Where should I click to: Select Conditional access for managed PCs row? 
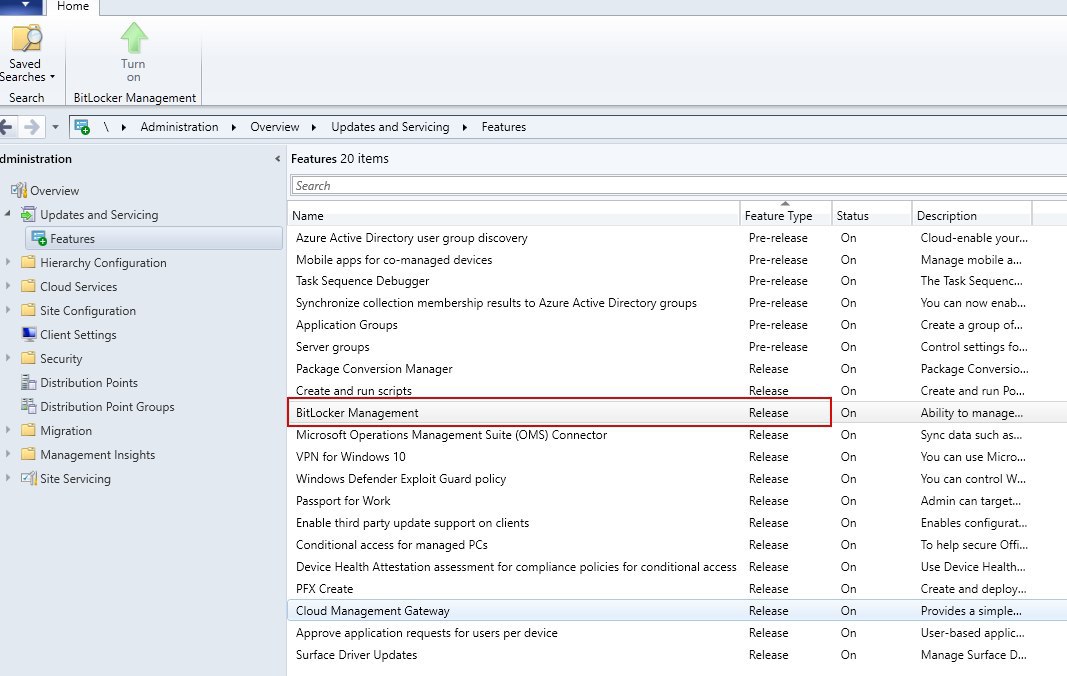tap(677, 545)
